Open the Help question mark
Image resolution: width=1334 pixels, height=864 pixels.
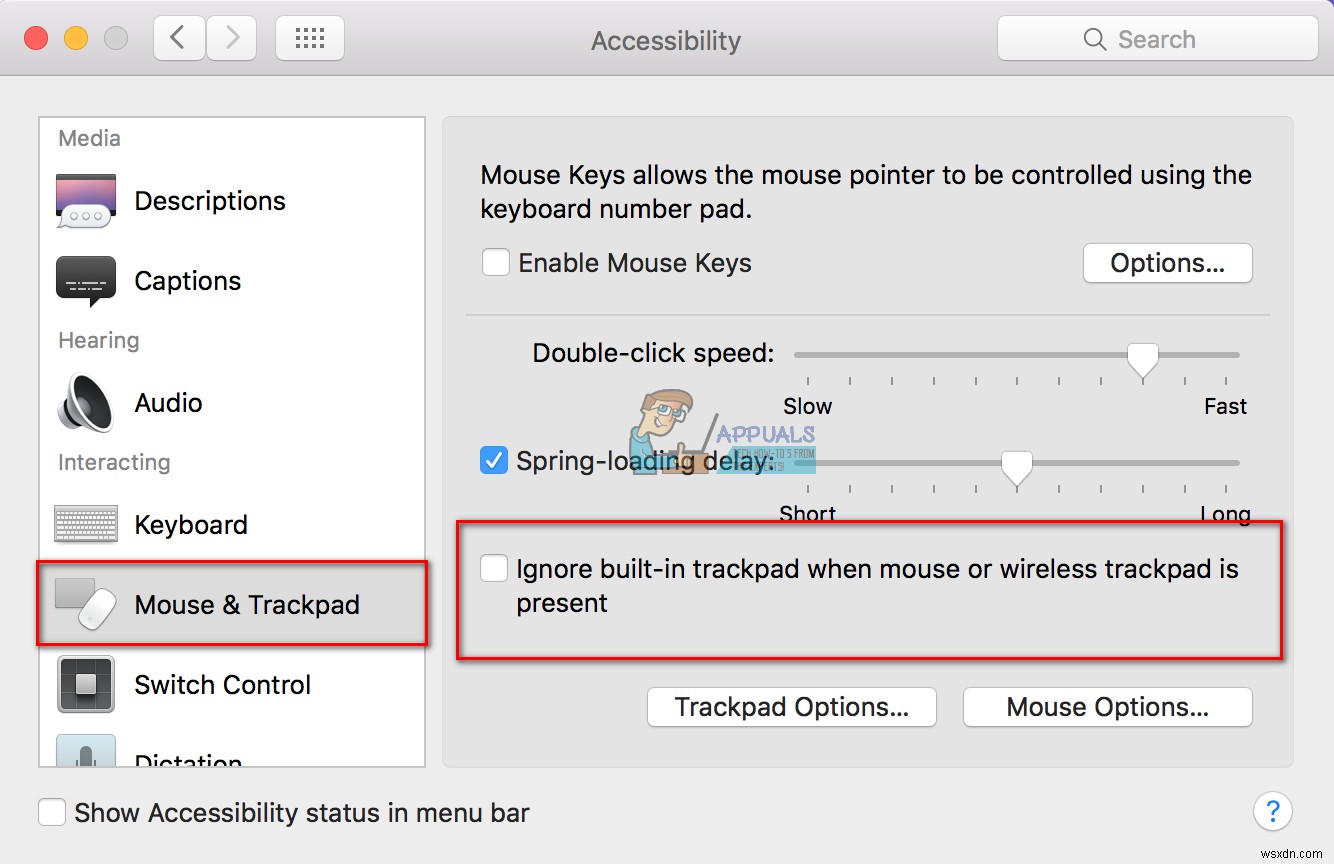[1273, 812]
